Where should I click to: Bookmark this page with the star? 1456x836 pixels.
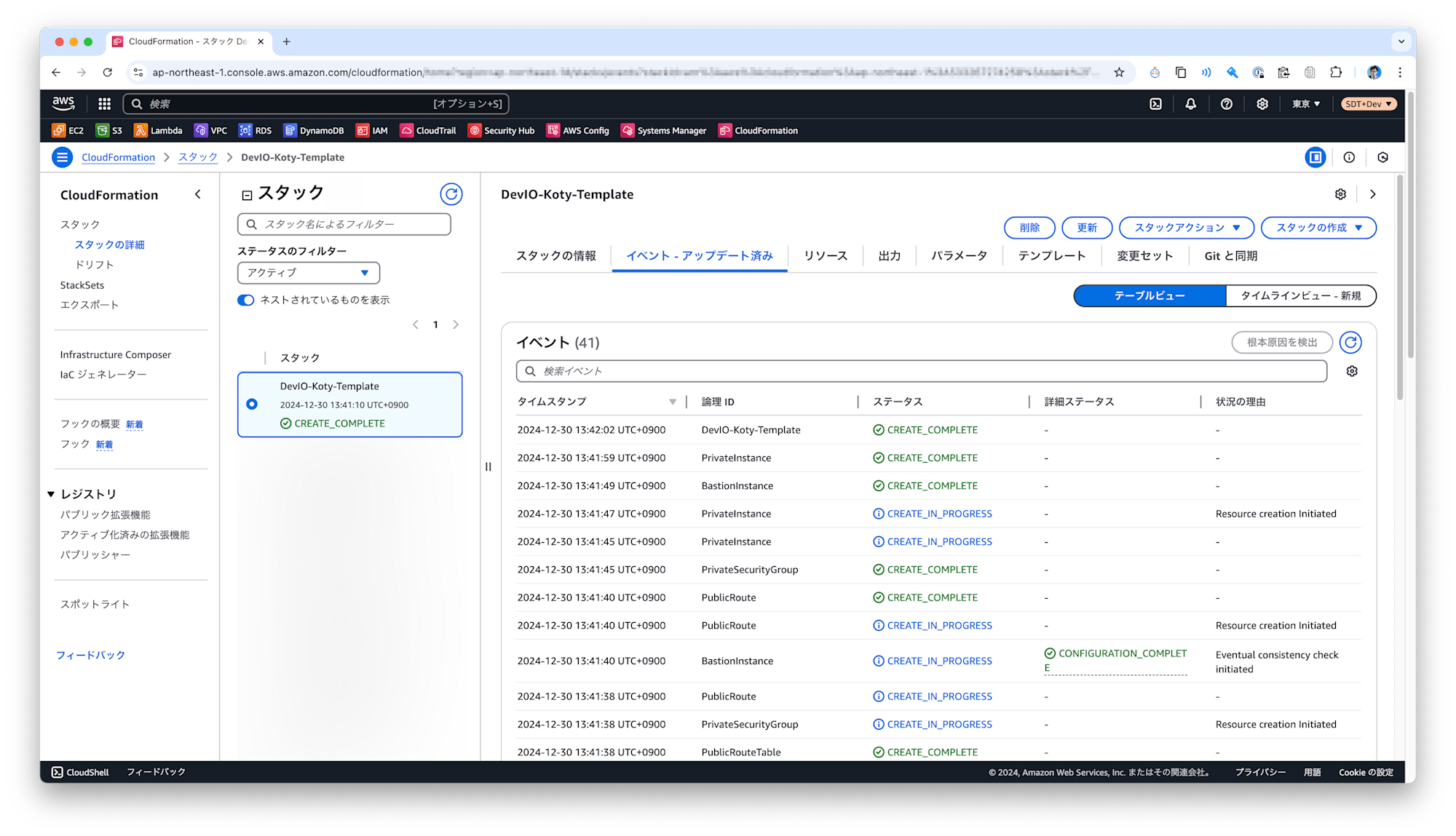(1119, 72)
